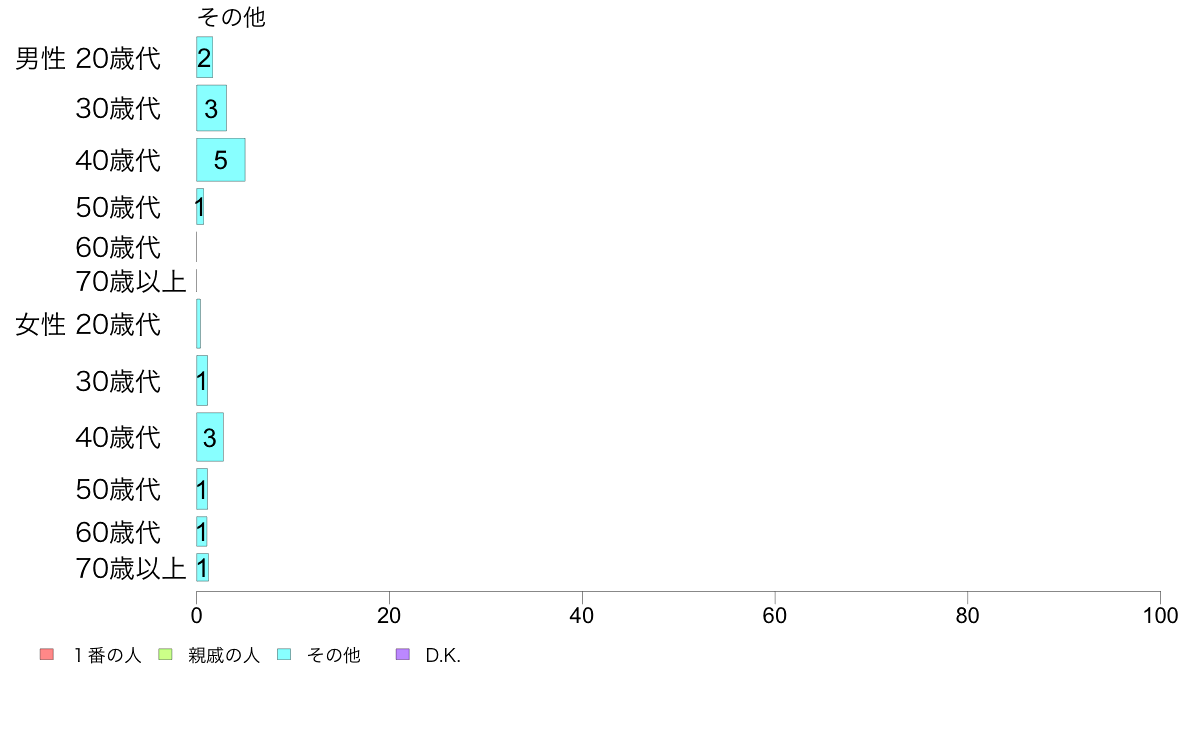Select the 女性 40歳代 bar showing 3
Viewport: 1188px width, 736px height.
pos(210,437)
